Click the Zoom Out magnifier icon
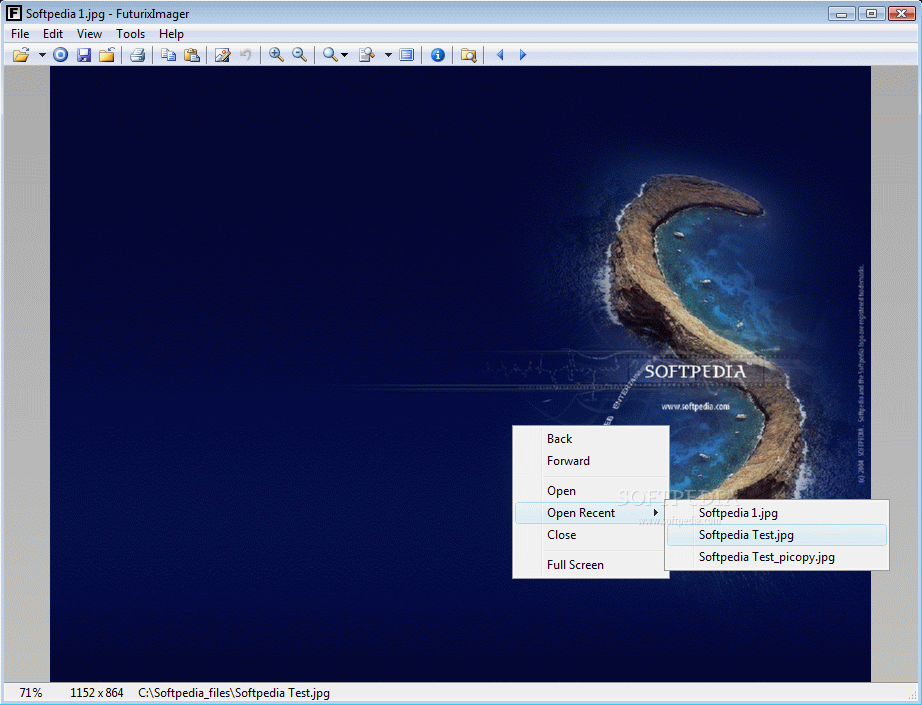Screen dimensions: 922x705 (299, 55)
